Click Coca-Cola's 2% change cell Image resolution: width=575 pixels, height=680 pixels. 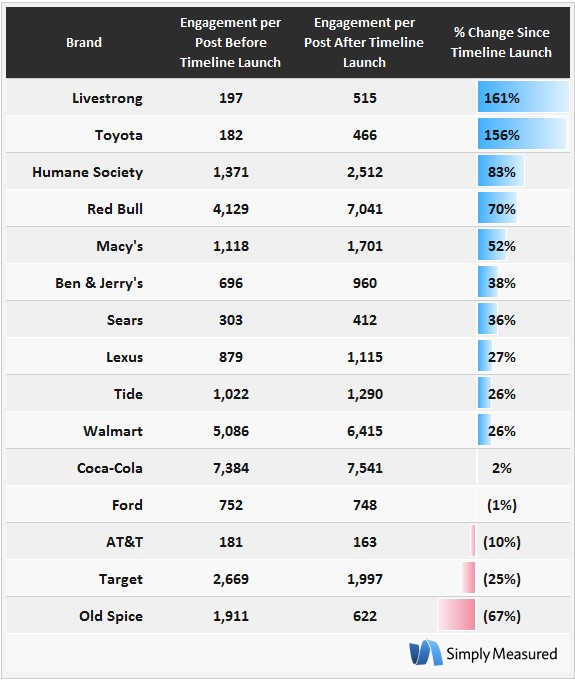coord(502,468)
